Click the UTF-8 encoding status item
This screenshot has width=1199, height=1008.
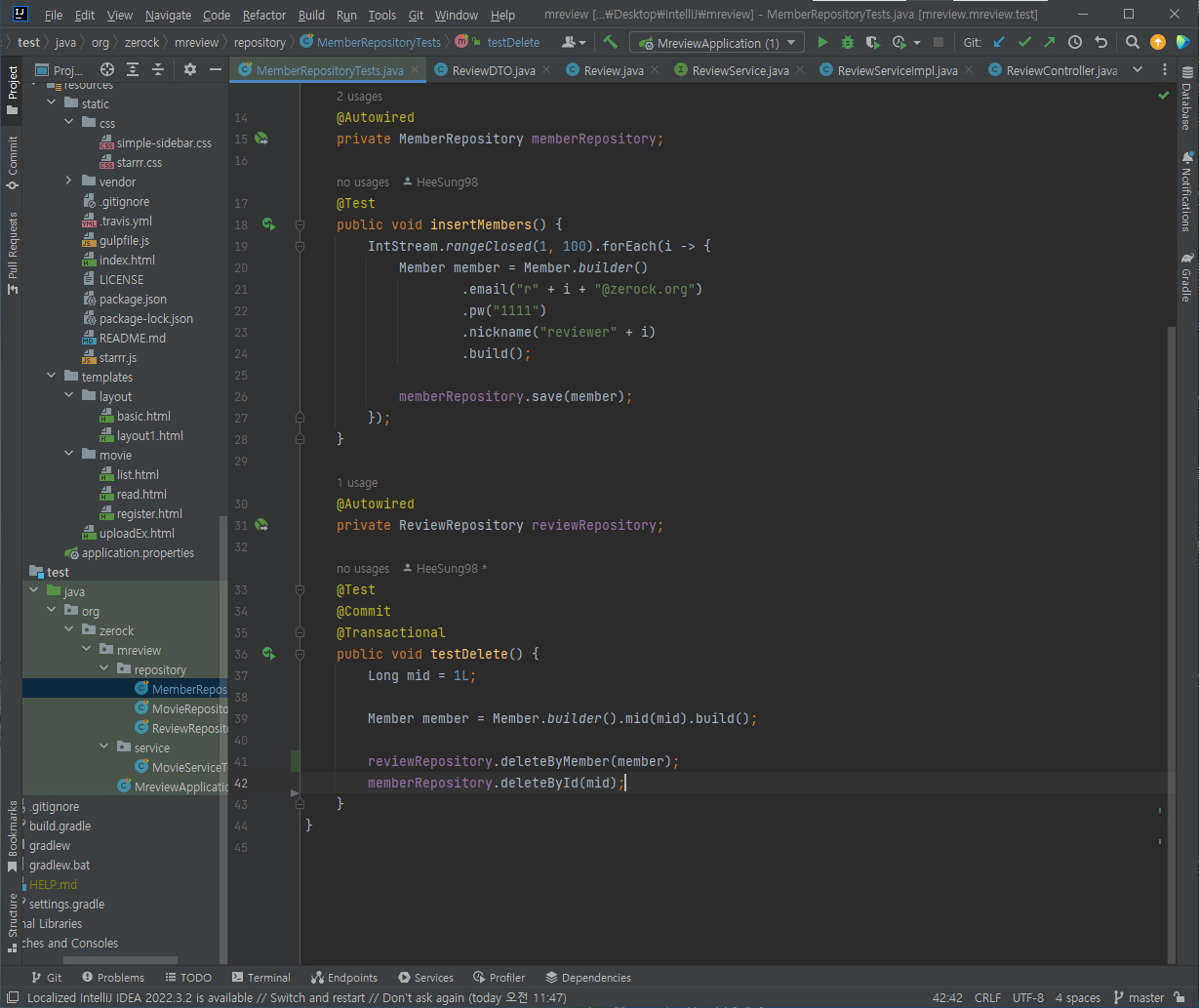[1028, 997]
